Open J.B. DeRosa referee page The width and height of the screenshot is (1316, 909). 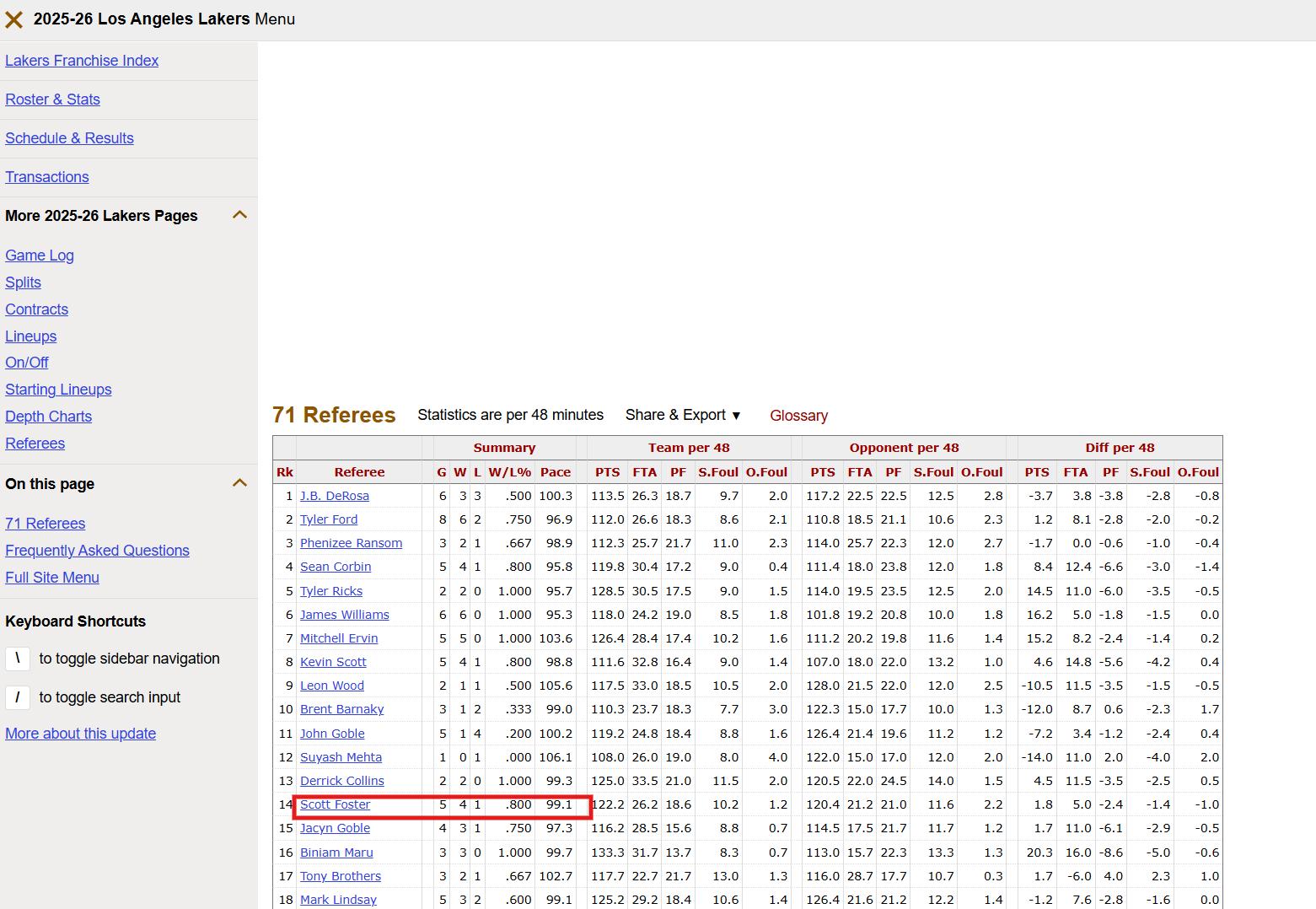[335, 496]
